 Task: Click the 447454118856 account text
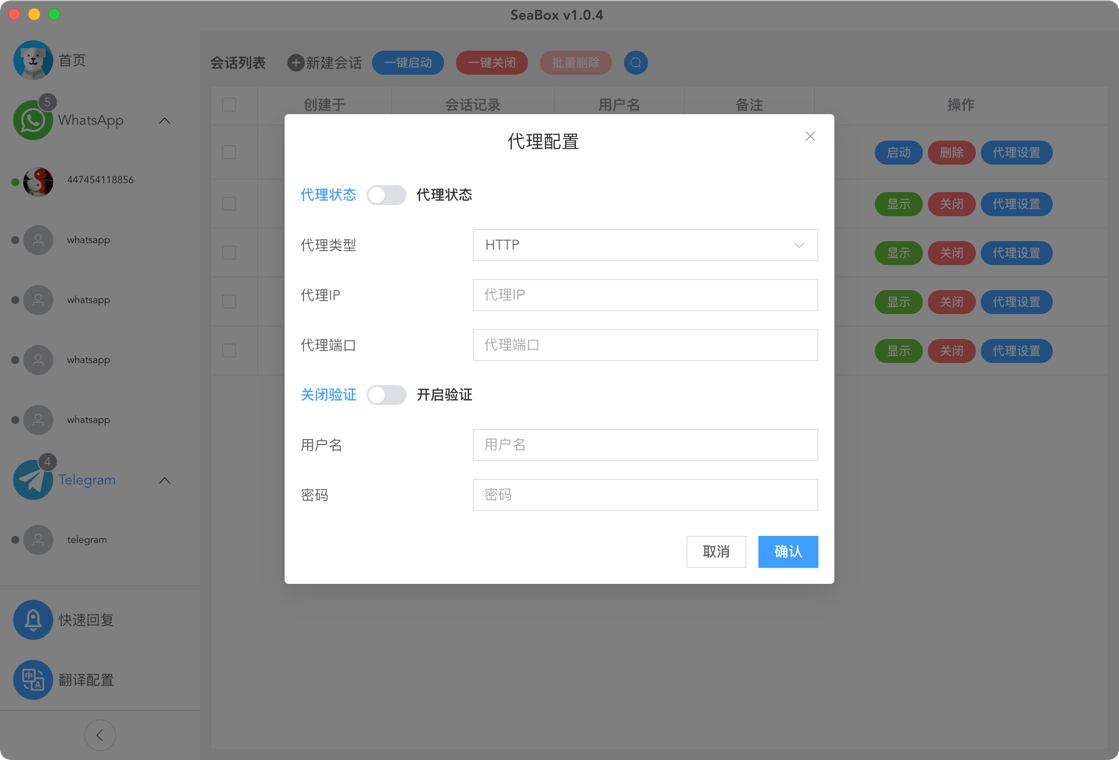tap(100, 180)
